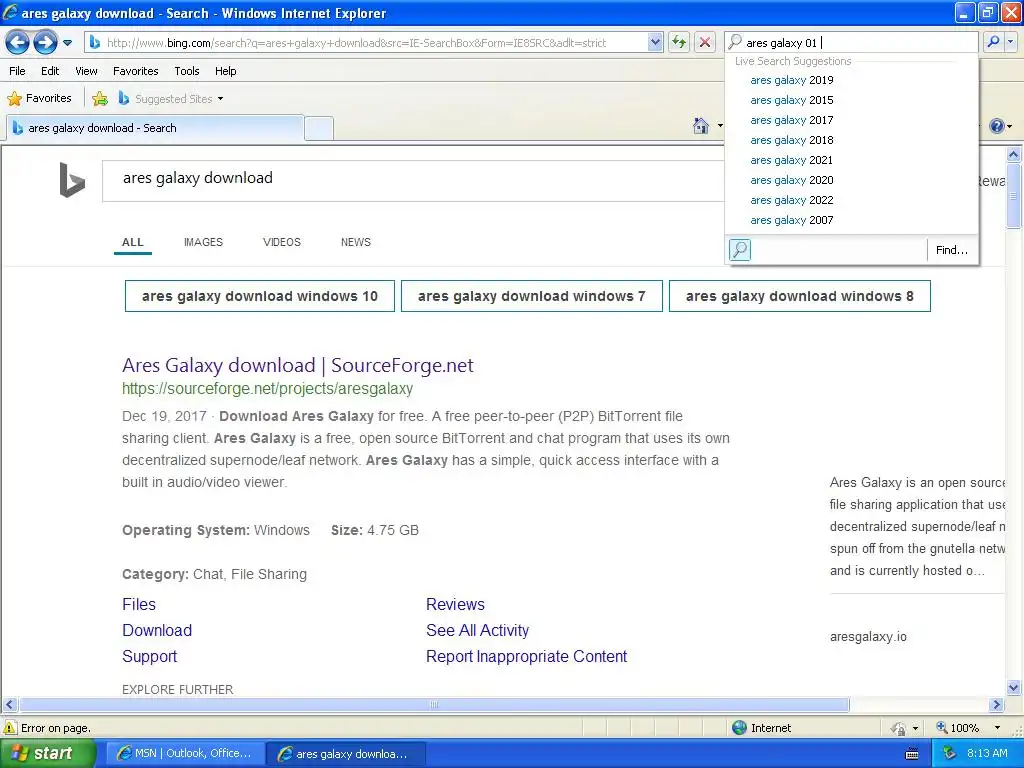This screenshot has width=1024, height=768.
Task: Select suggestion 'ares galaxy 2018'
Action: (x=792, y=140)
